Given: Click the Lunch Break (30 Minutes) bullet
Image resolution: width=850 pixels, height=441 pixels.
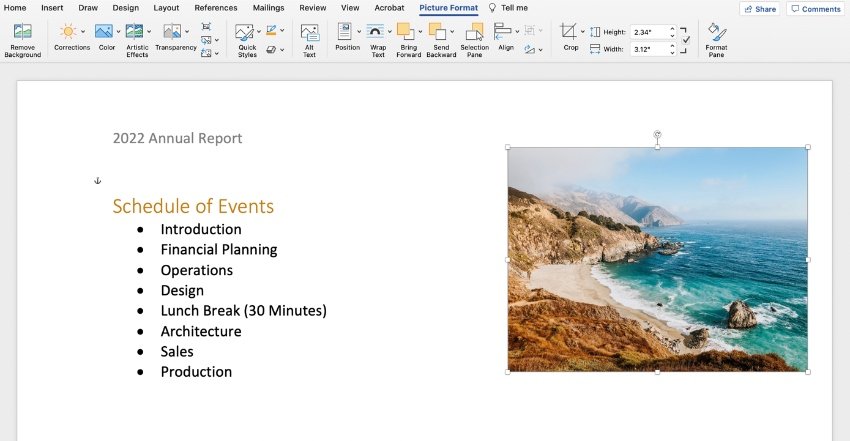Looking at the screenshot, I should click(x=243, y=310).
